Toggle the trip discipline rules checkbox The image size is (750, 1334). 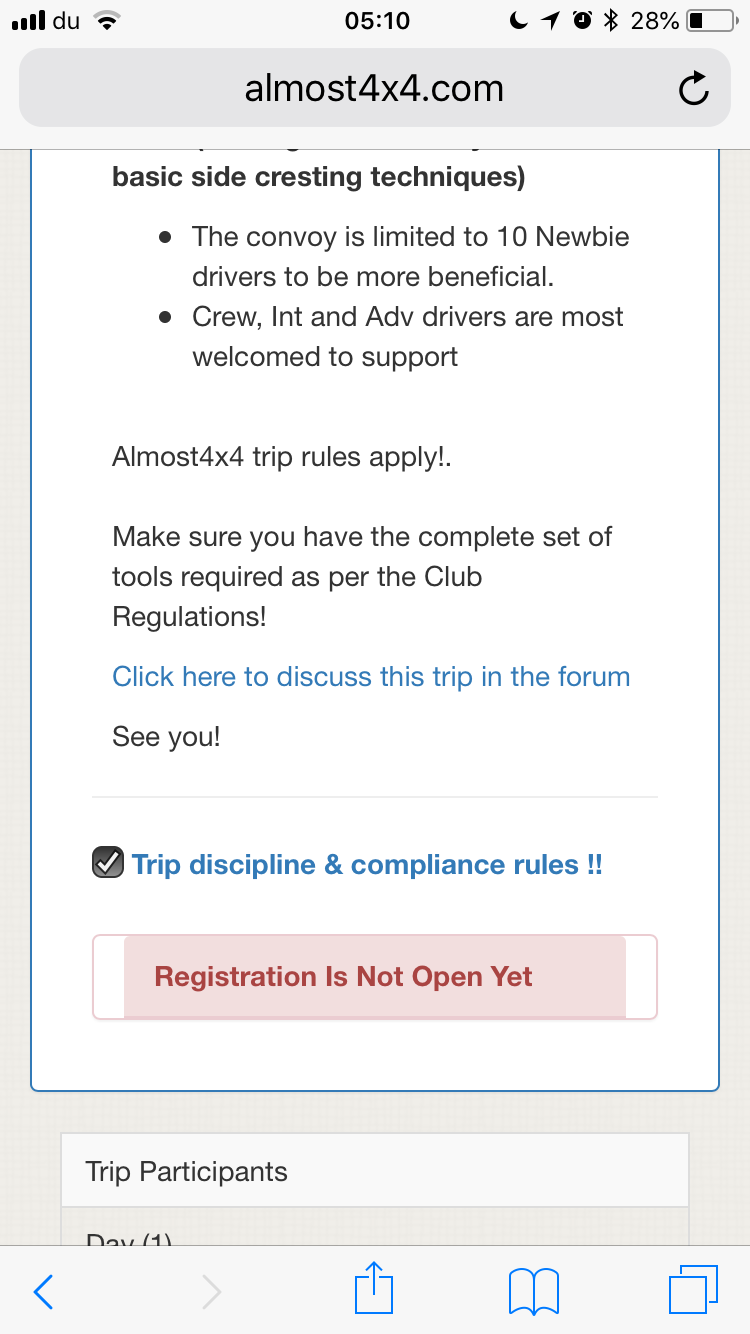107,864
